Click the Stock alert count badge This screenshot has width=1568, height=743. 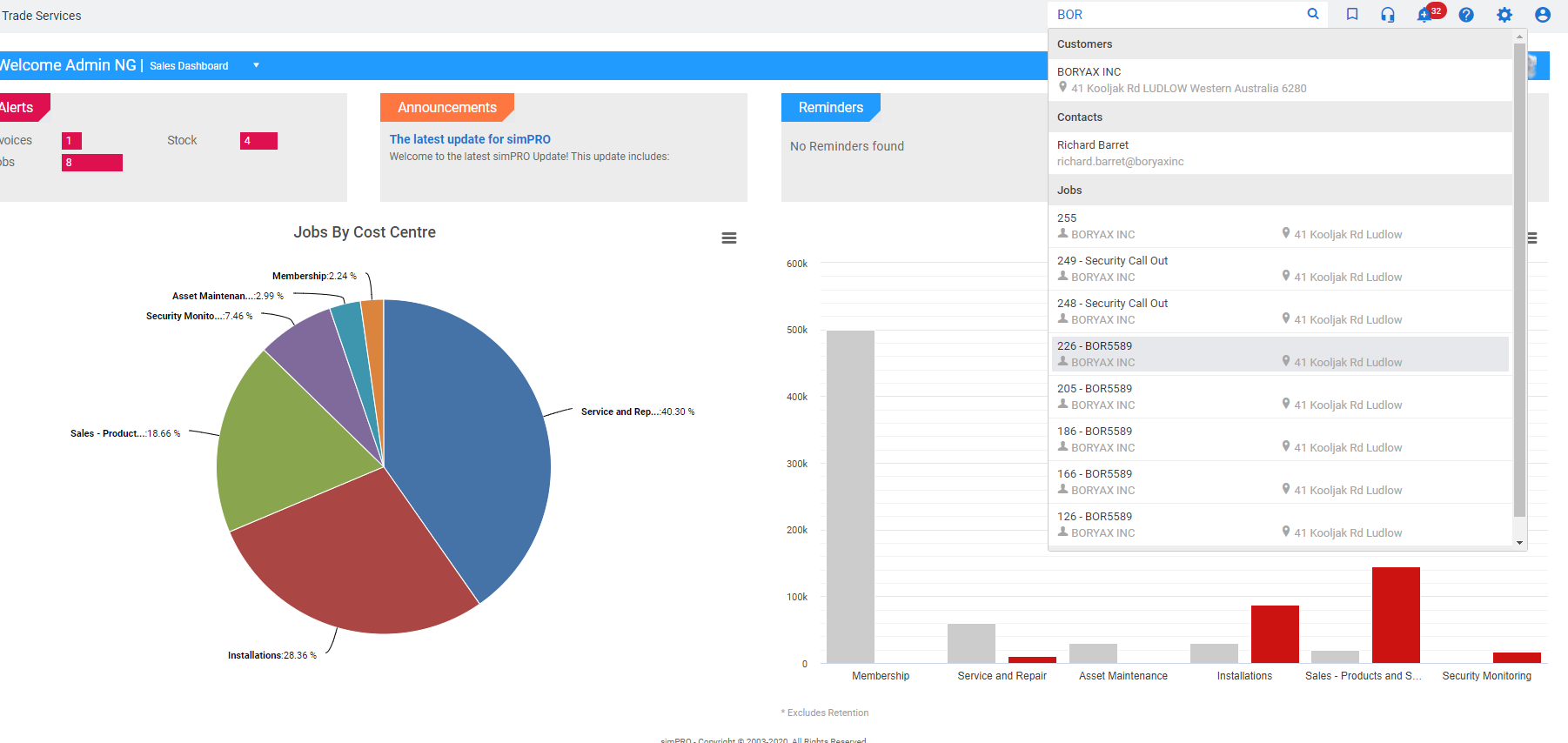tap(258, 141)
